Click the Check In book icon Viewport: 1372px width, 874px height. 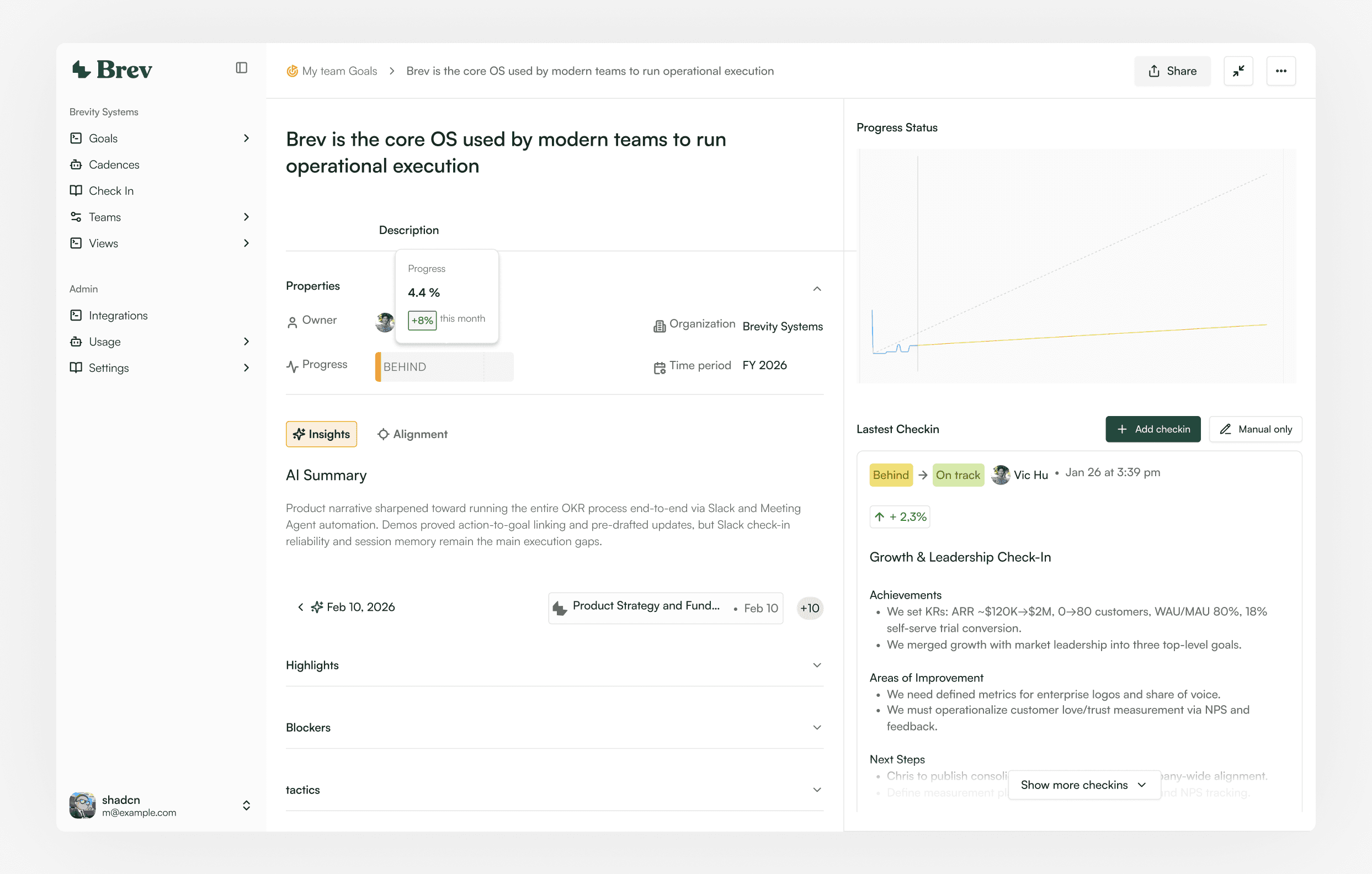coord(76,190)
